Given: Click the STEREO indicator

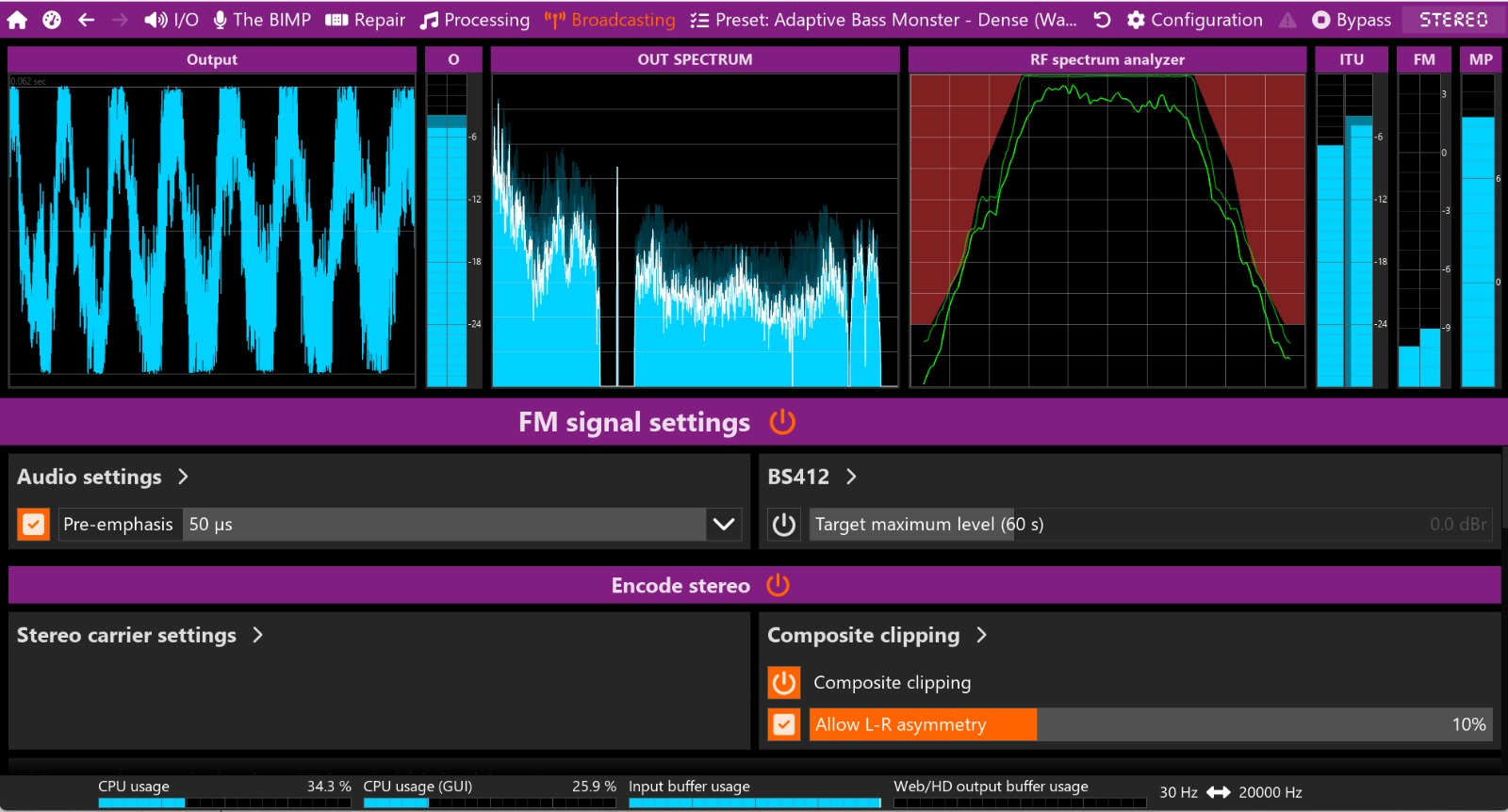Looking at the screenshot, I should click(1453, 20).
